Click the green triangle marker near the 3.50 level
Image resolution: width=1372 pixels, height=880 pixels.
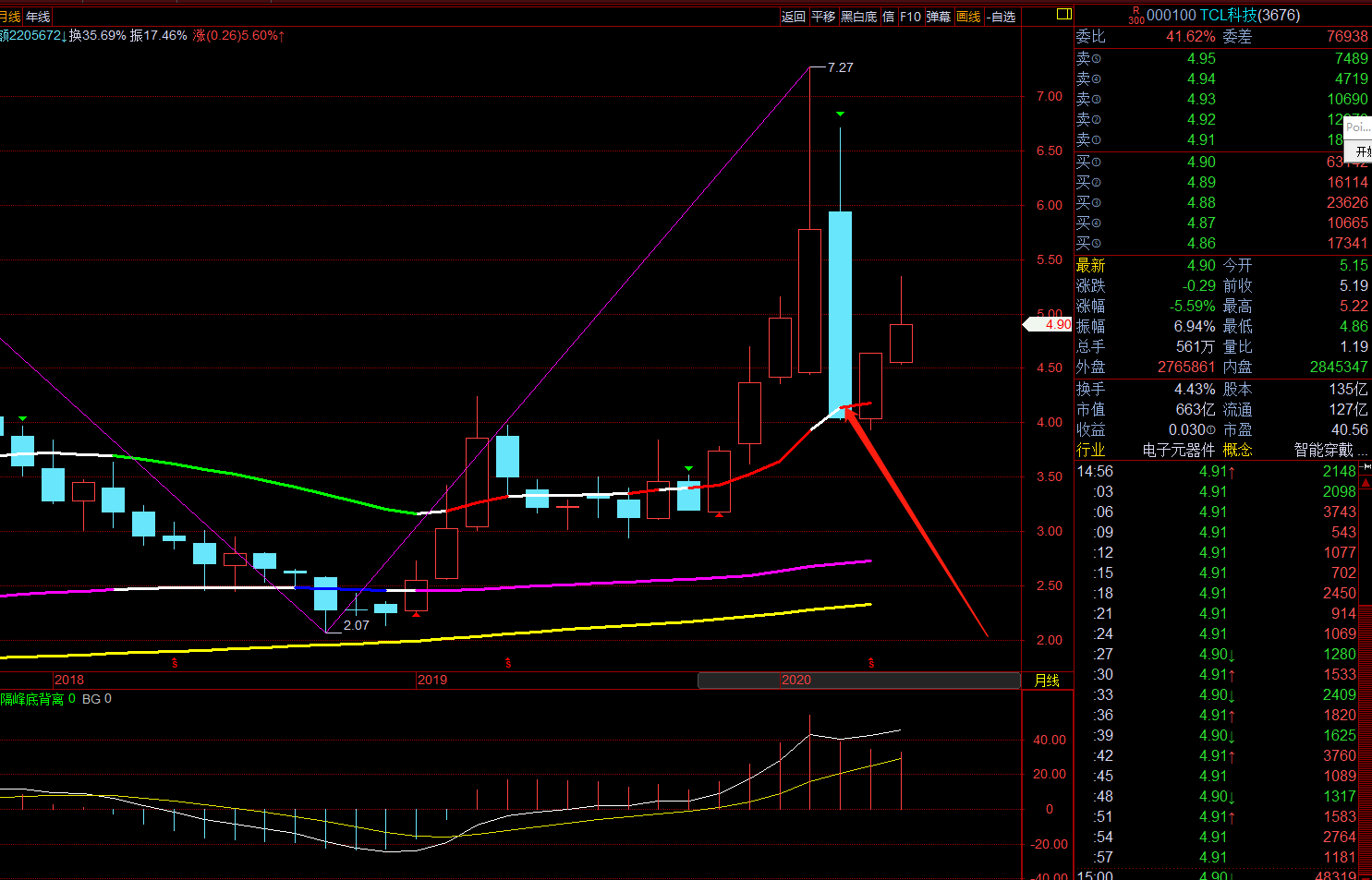click(688, 469)
